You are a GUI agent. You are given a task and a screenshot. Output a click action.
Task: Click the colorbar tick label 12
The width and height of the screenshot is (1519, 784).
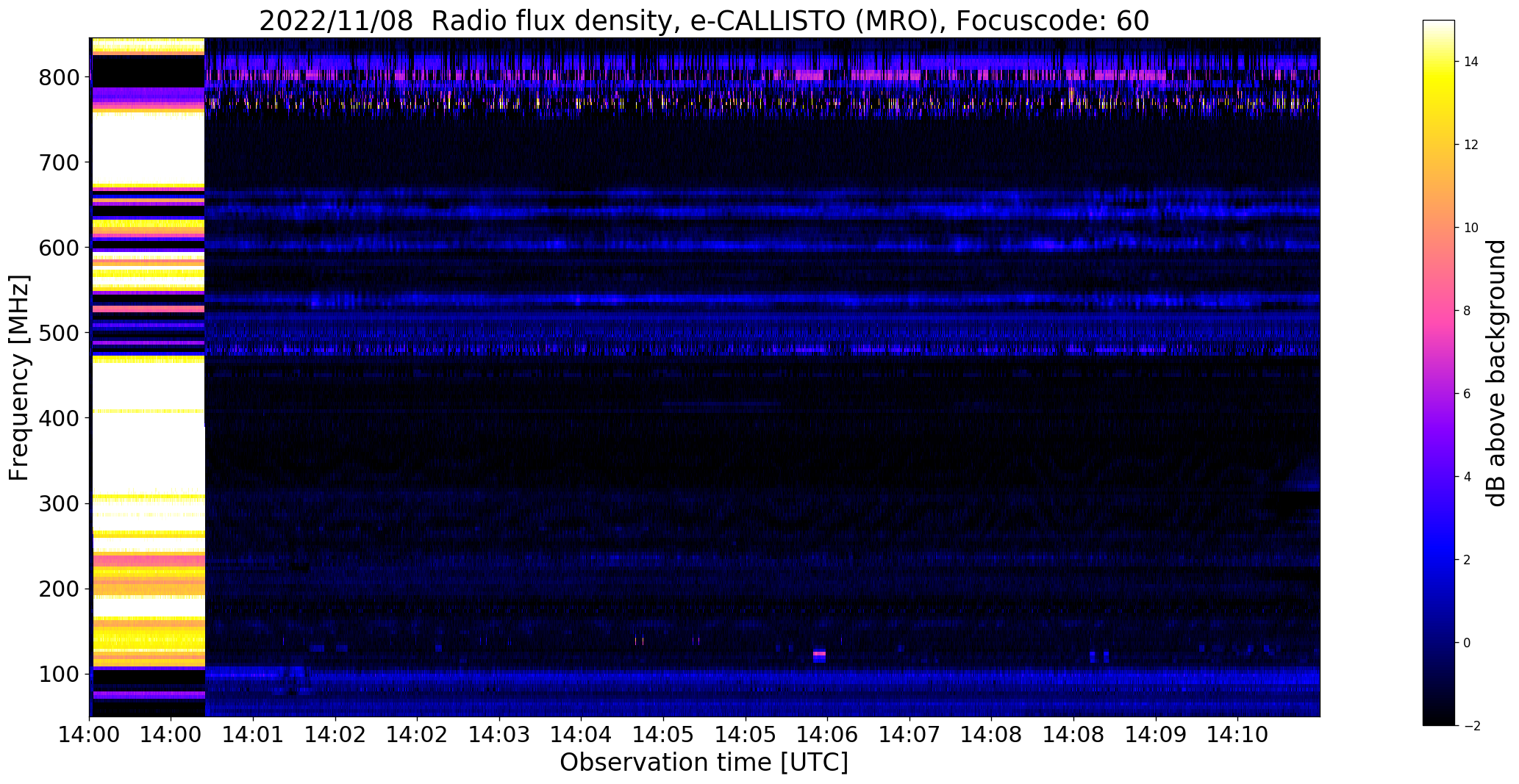[1471, 145]
